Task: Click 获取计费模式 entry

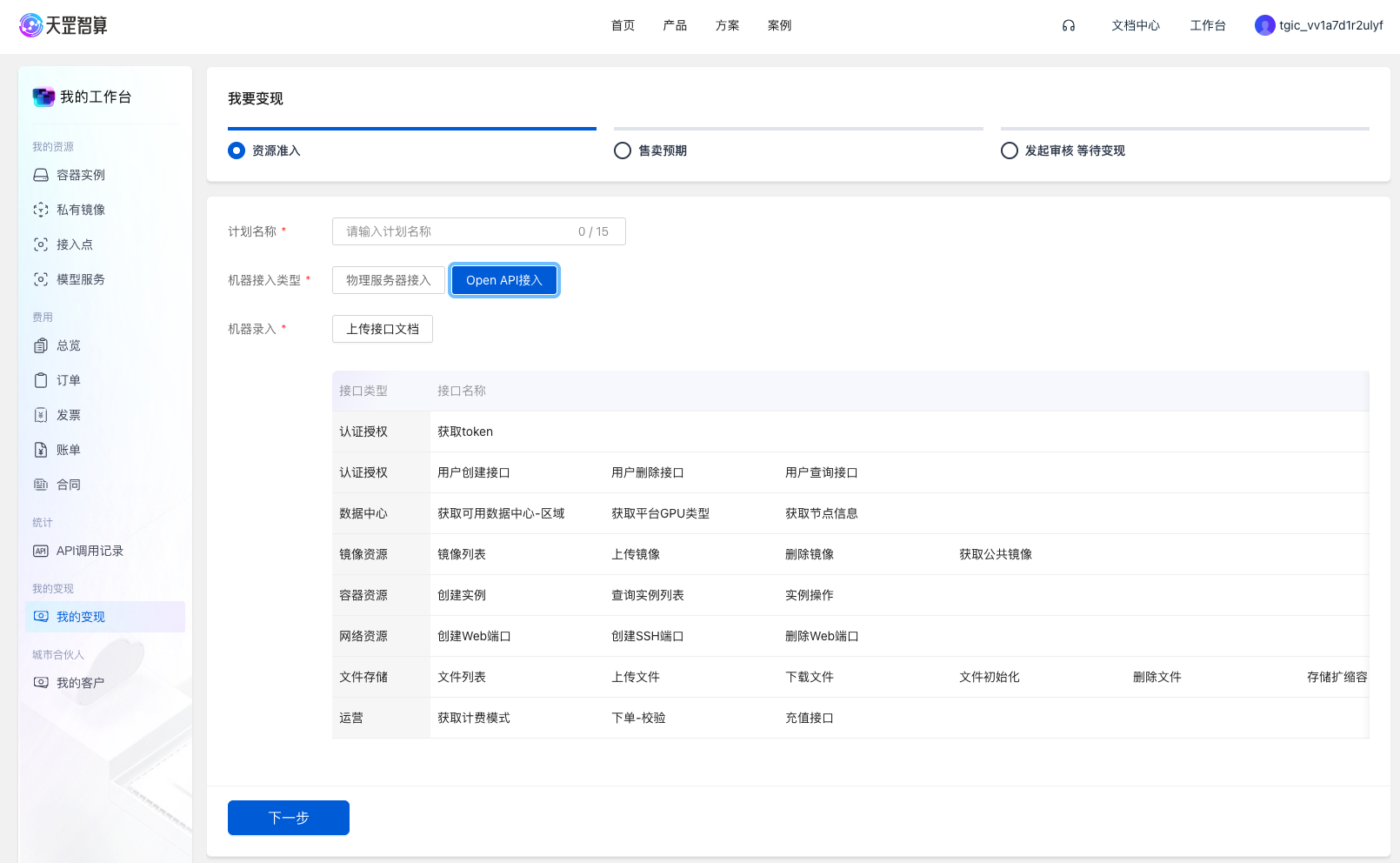Action: [x=474, y=718]
